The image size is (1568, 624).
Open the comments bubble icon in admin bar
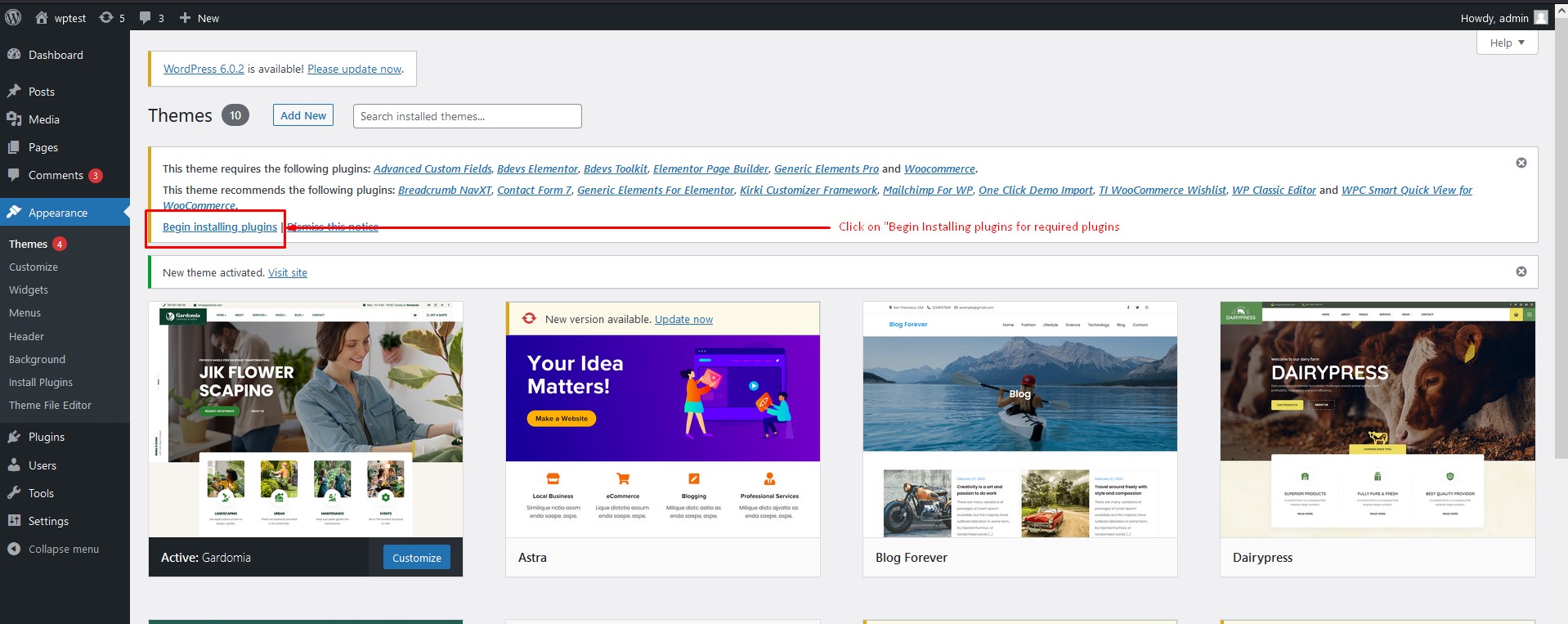(x=145, y=17)
